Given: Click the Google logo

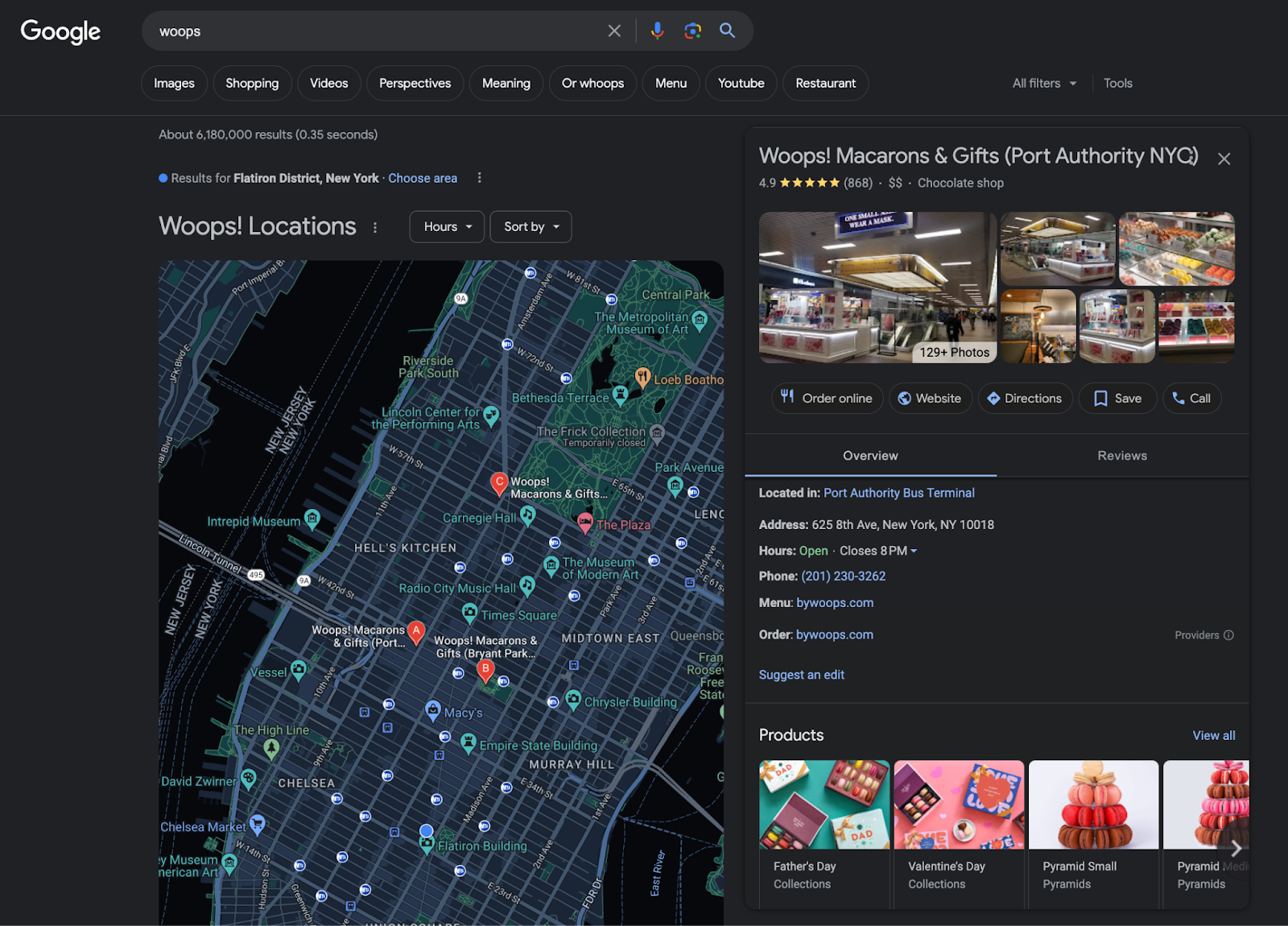Looking at the screenshot, I should 60,31.
